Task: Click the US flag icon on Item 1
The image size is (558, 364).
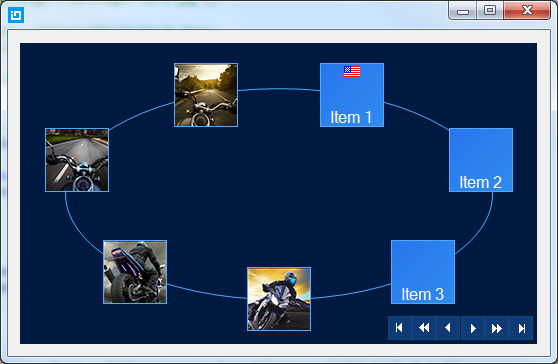Action: [352, 71]
